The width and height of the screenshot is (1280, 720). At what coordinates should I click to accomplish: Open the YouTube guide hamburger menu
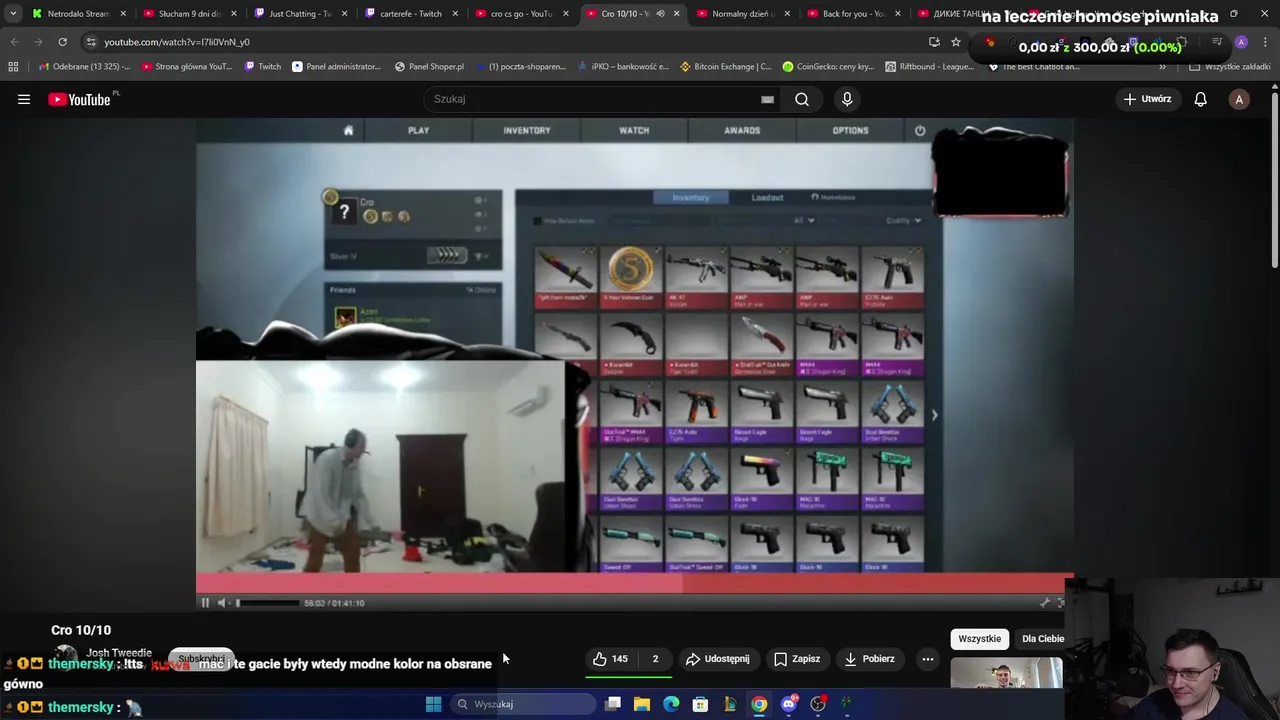(24, 99)
